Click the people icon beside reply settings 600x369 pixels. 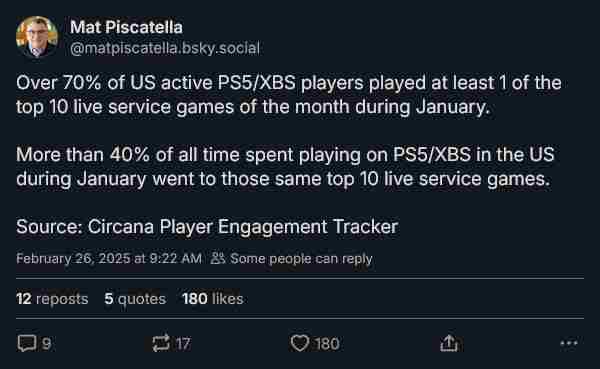click(218, 258)
